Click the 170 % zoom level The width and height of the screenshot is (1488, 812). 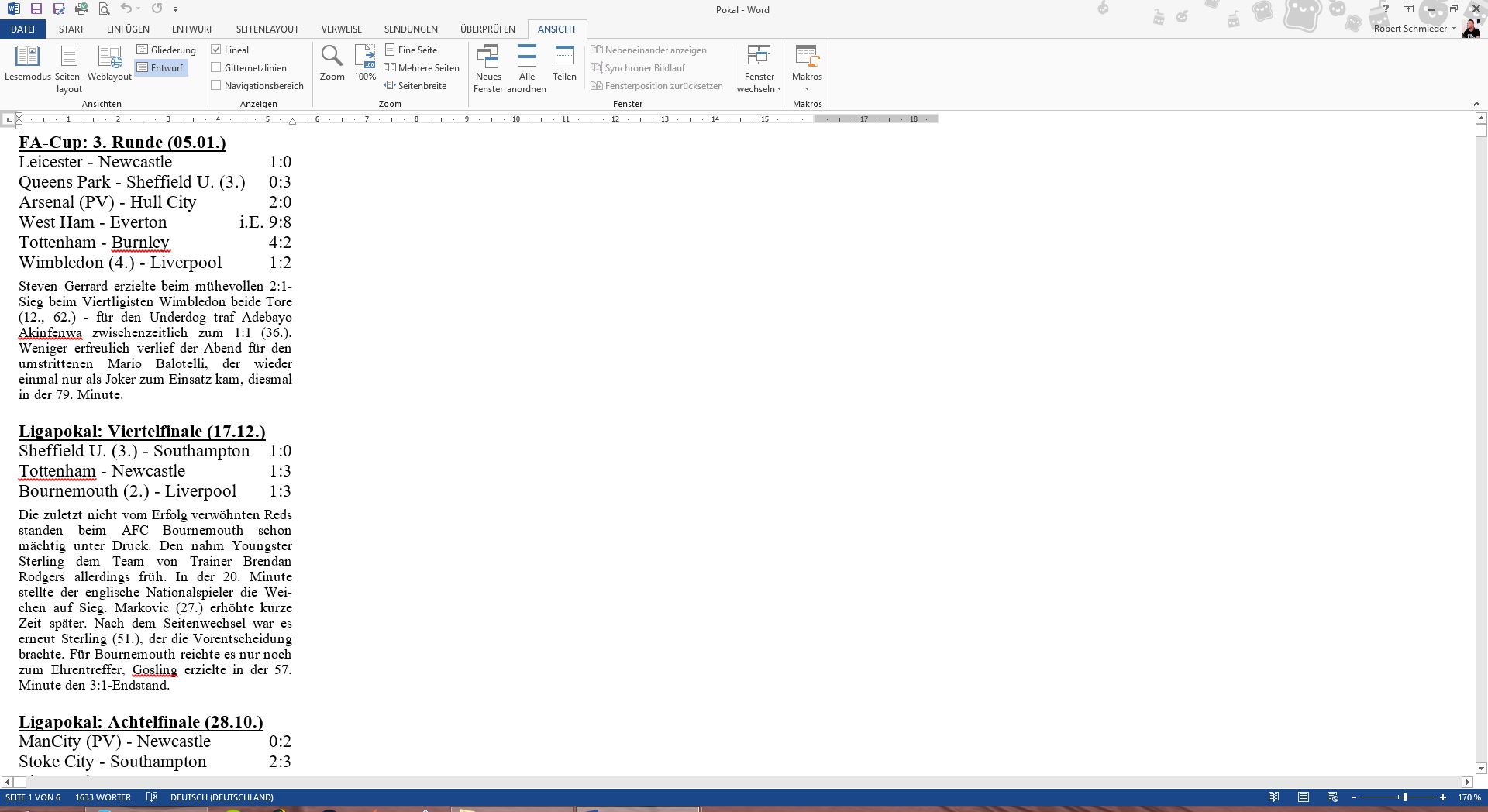point(1469,797)
